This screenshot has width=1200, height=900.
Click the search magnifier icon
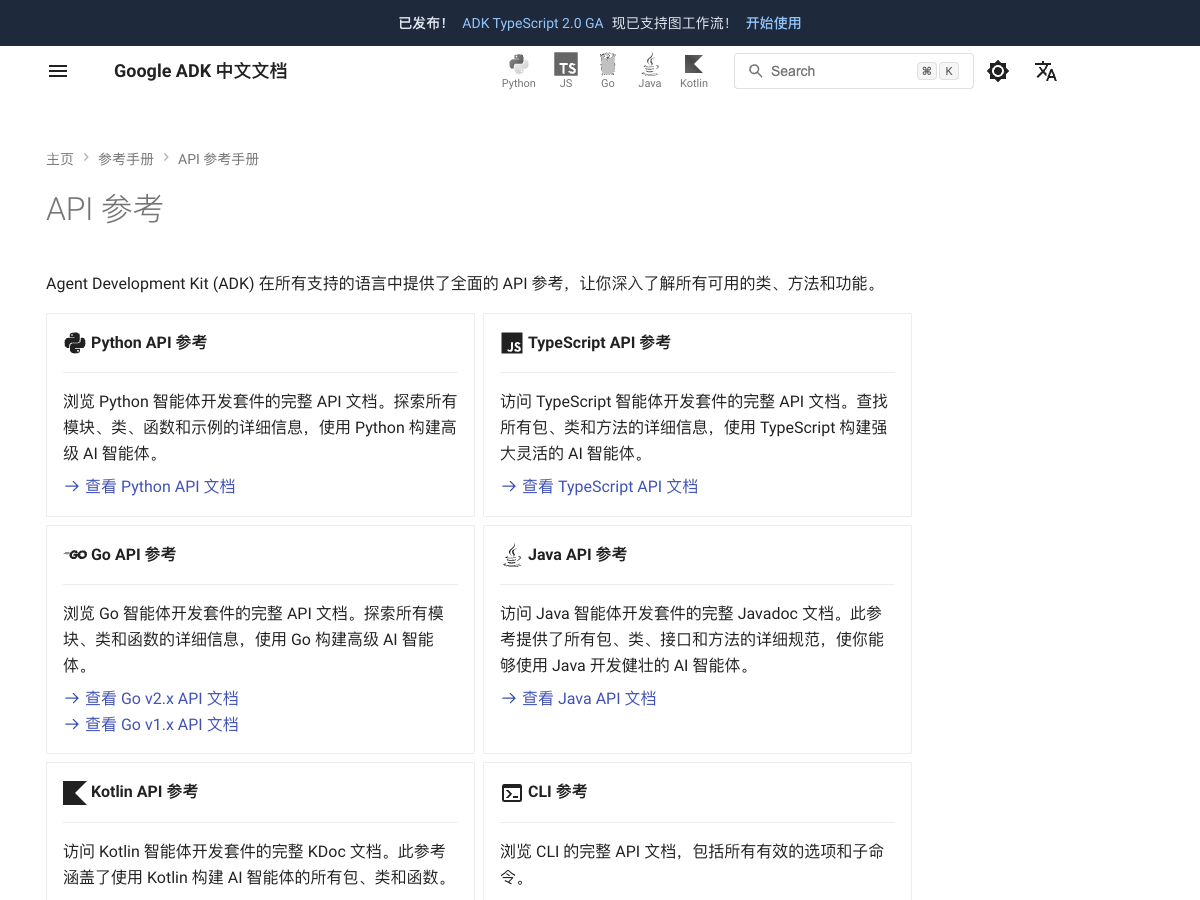[x=756, y=71]
